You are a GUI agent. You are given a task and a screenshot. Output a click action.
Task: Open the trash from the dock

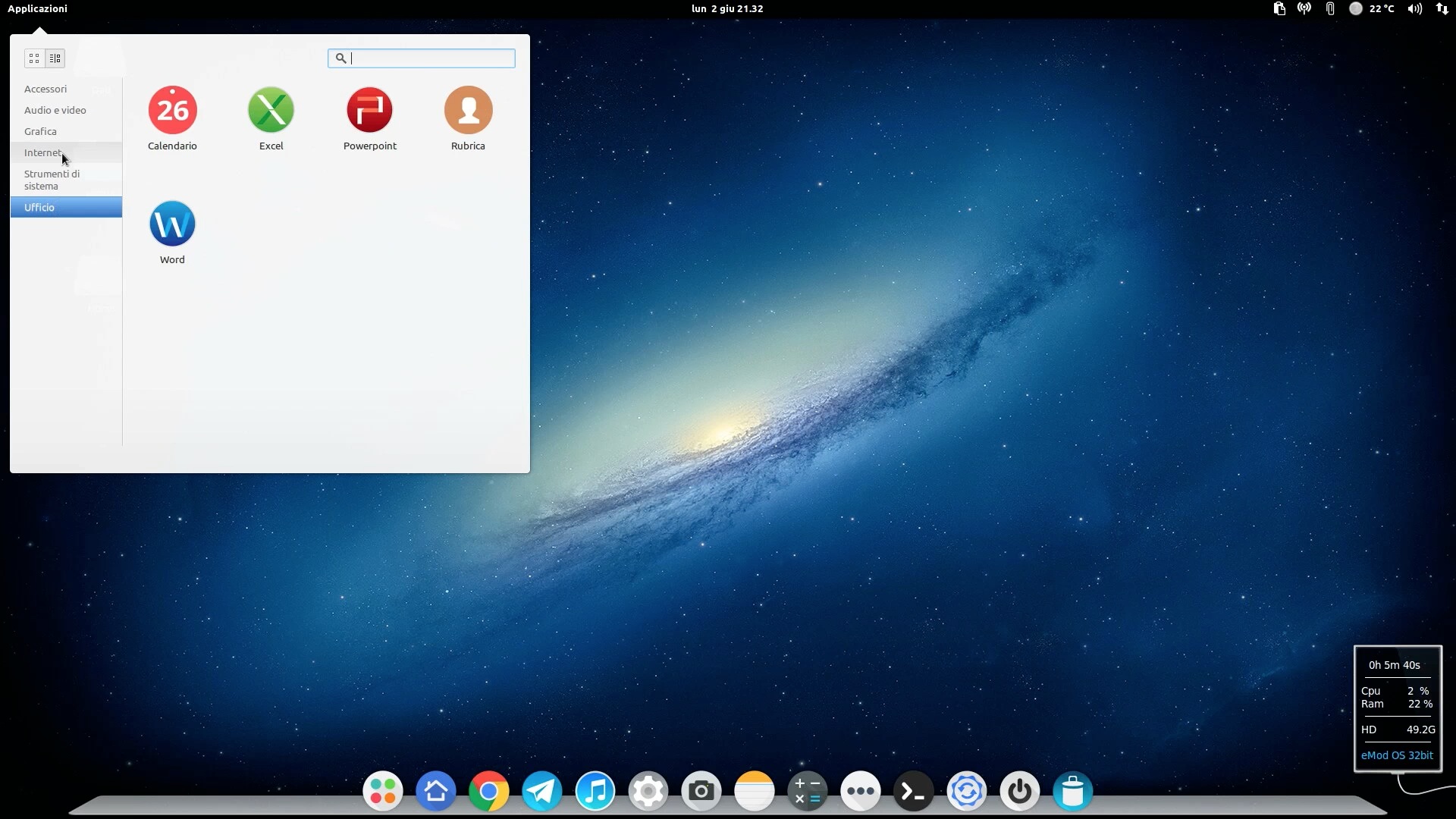point(1073,791)
